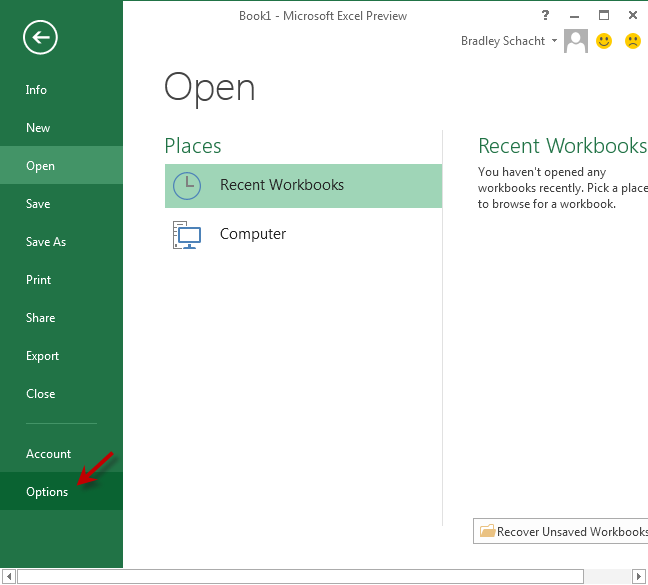Open the Export page

(61, 356)
